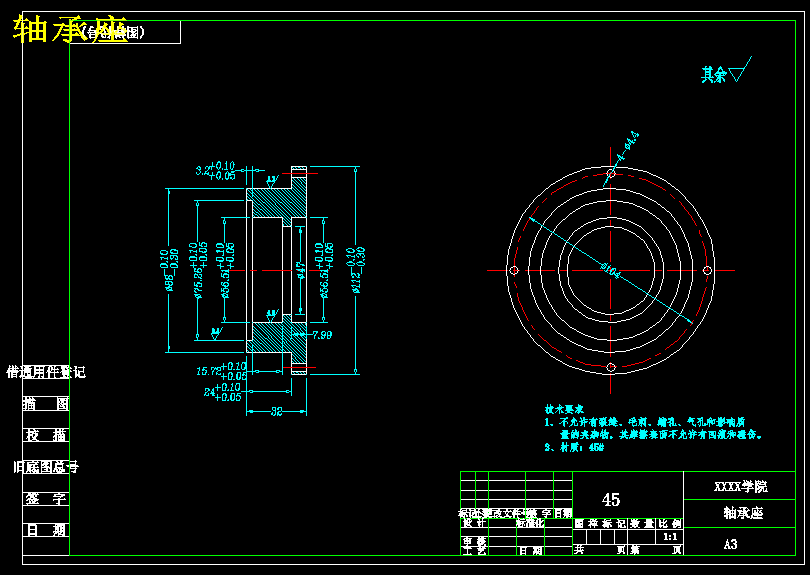
Task: Click the 4-ø4.4 hole callout
Action: click(628, 146)
